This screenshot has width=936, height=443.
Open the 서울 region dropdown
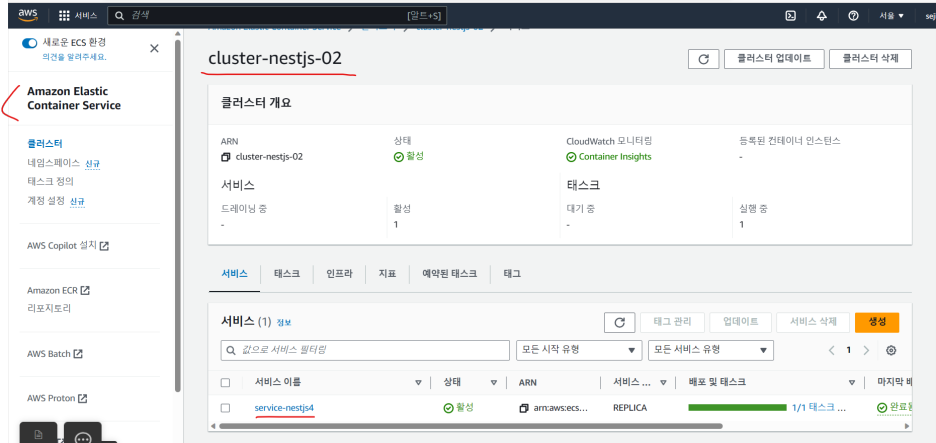click(x=891, y=16)
